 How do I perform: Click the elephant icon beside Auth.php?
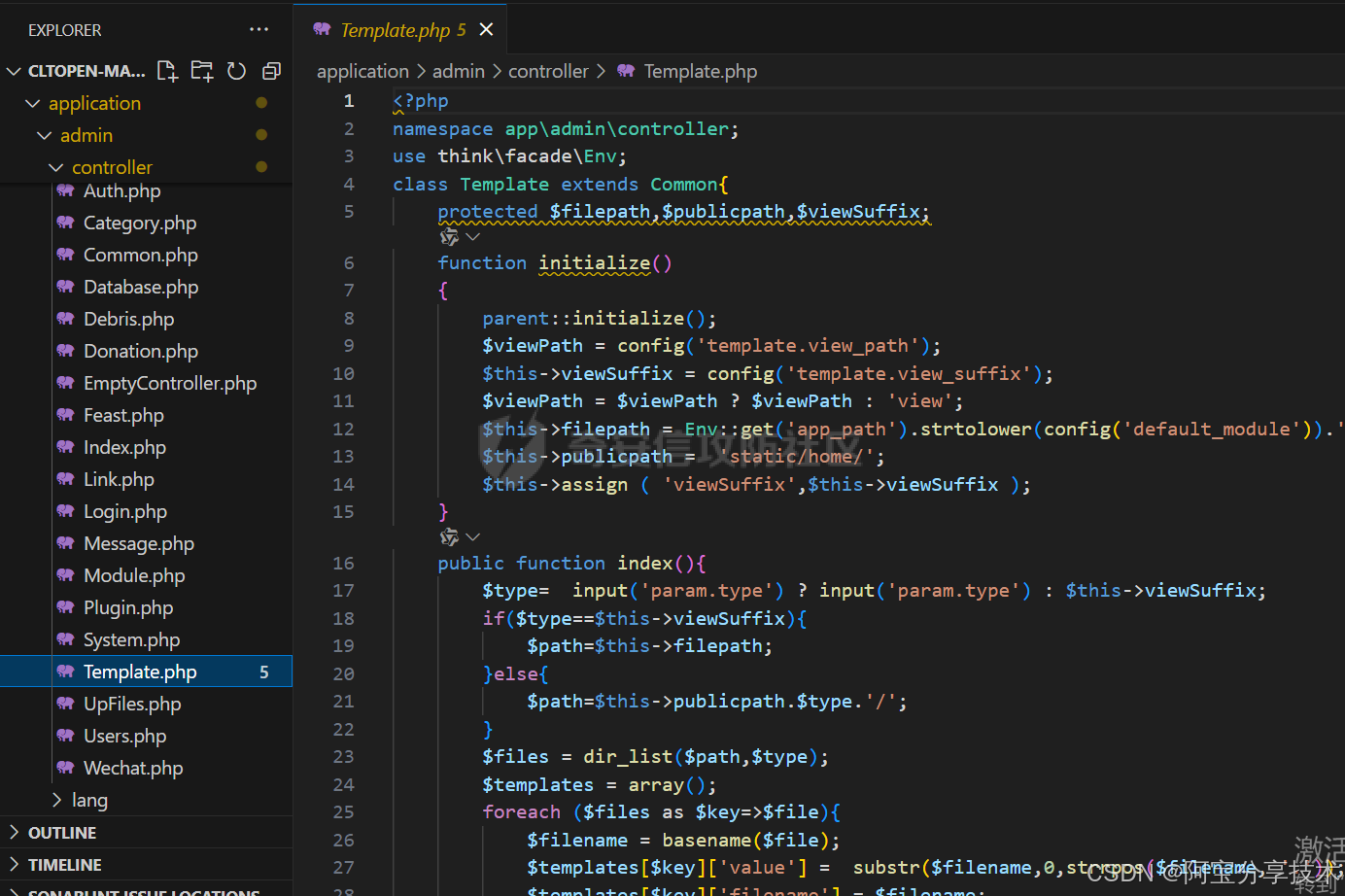click(x=65, y=191)
